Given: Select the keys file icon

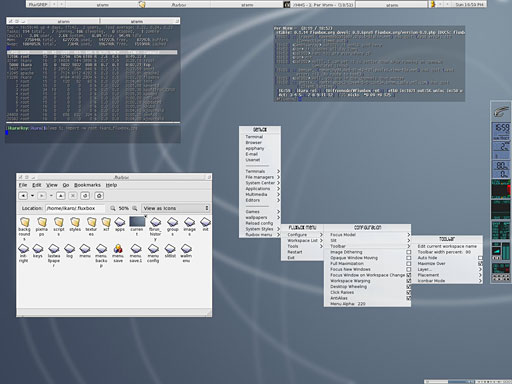Looking at the screenshot, I should point(38,248).
